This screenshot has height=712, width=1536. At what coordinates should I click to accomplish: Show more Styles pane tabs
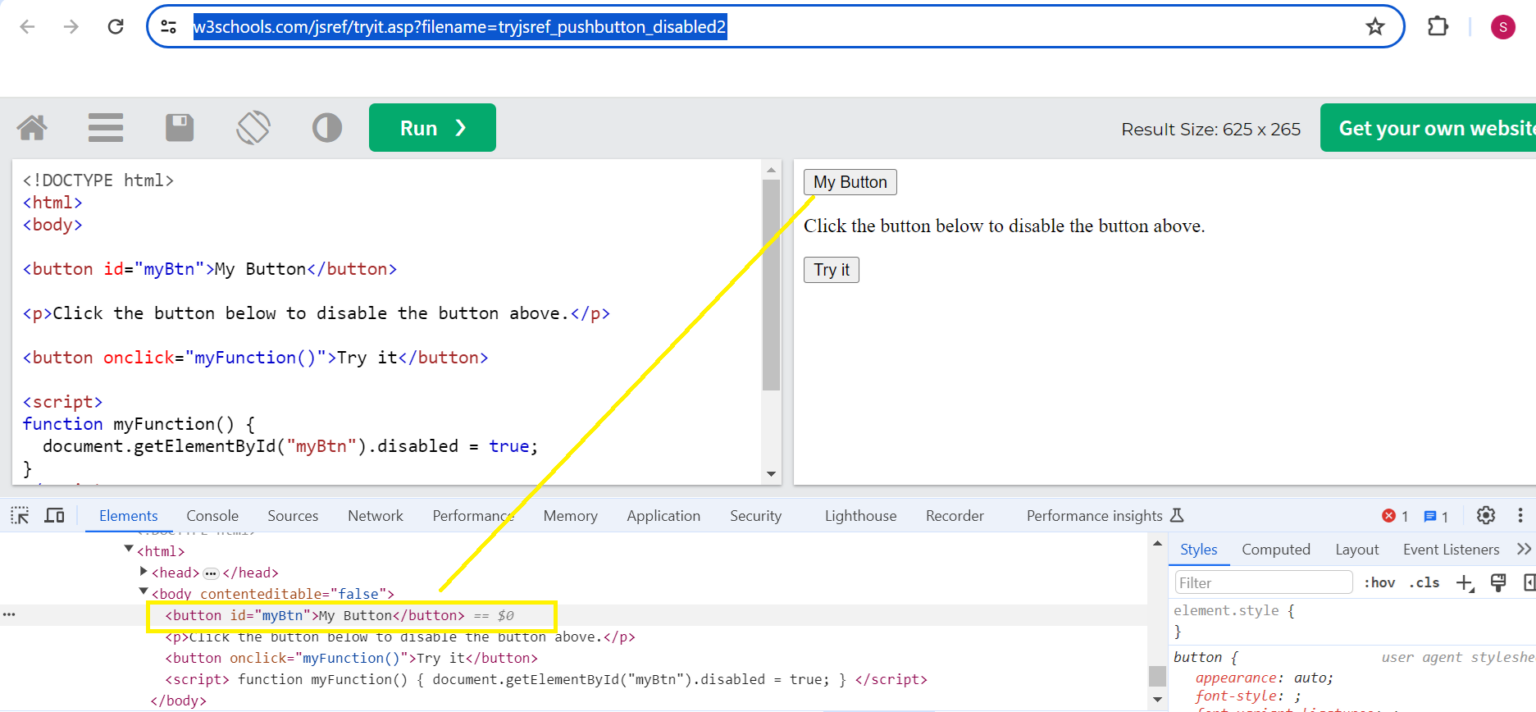1523,549
